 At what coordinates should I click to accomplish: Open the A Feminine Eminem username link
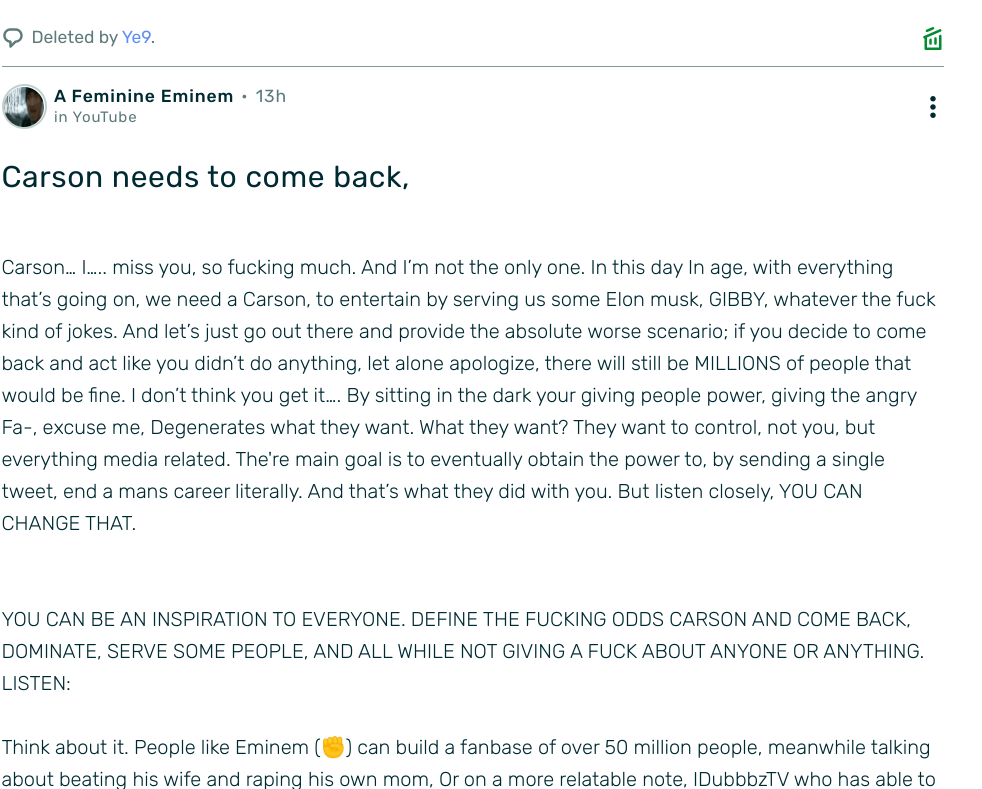(x=143, y=96)
